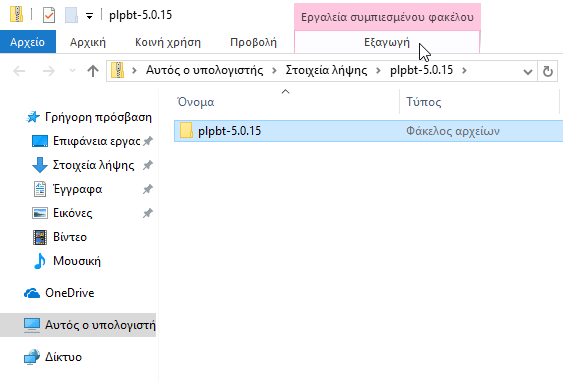This screenshot has height=382, width=563.
Task: Select the Εξαγωγή tab
Action: click(x=387, y=42)
